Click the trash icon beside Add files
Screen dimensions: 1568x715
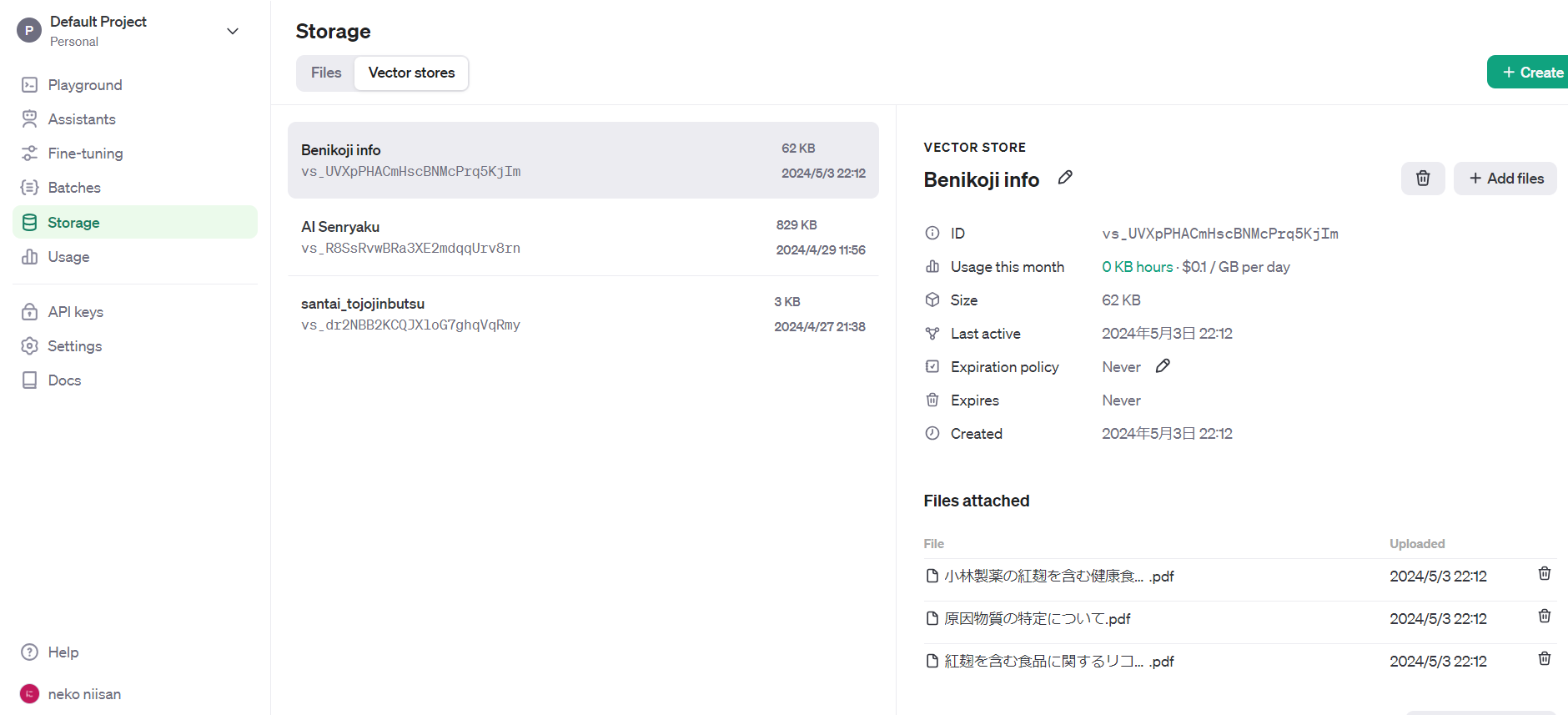[1423, 179]
